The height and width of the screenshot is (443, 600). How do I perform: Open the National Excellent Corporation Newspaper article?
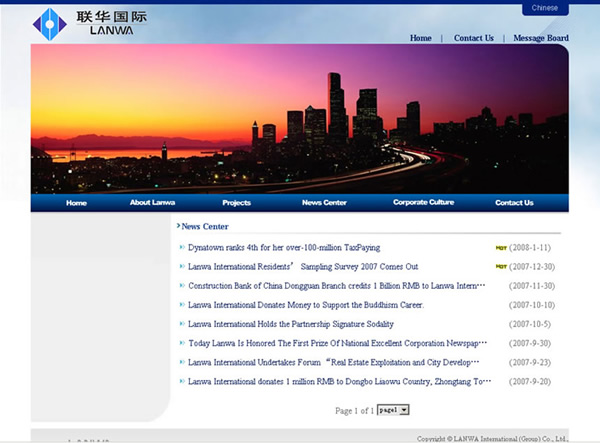click(x=338, y=343)
